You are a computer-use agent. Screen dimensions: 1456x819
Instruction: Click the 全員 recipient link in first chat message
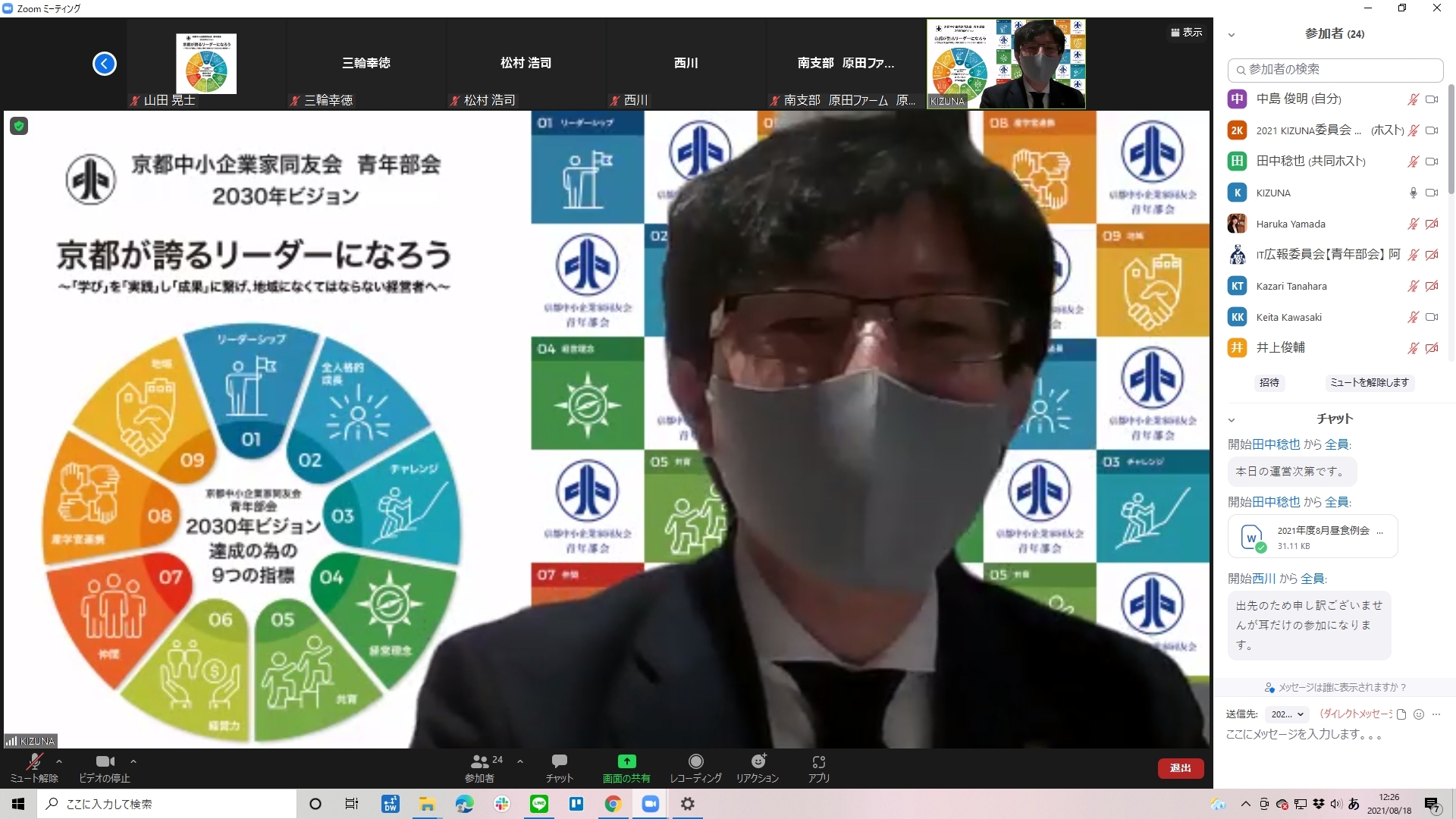(1337, 444)
